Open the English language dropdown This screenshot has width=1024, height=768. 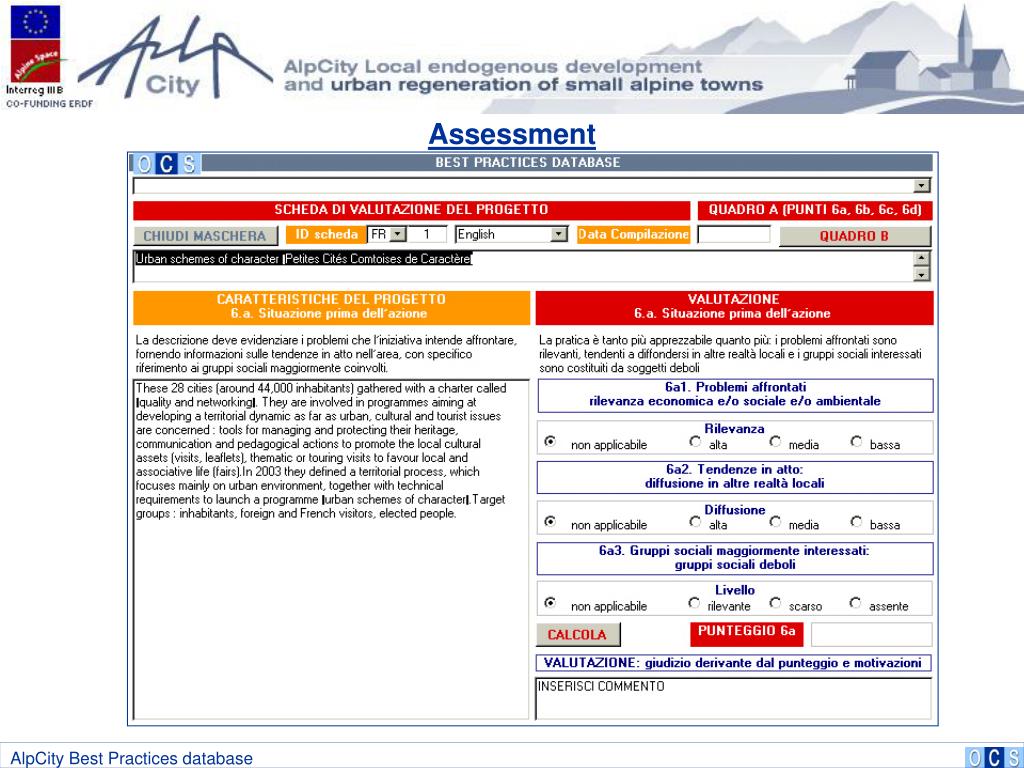coord(559,234)
